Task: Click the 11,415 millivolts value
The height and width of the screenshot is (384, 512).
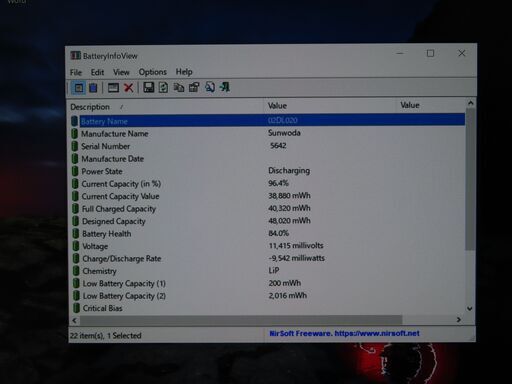Action: click(296, 246)
